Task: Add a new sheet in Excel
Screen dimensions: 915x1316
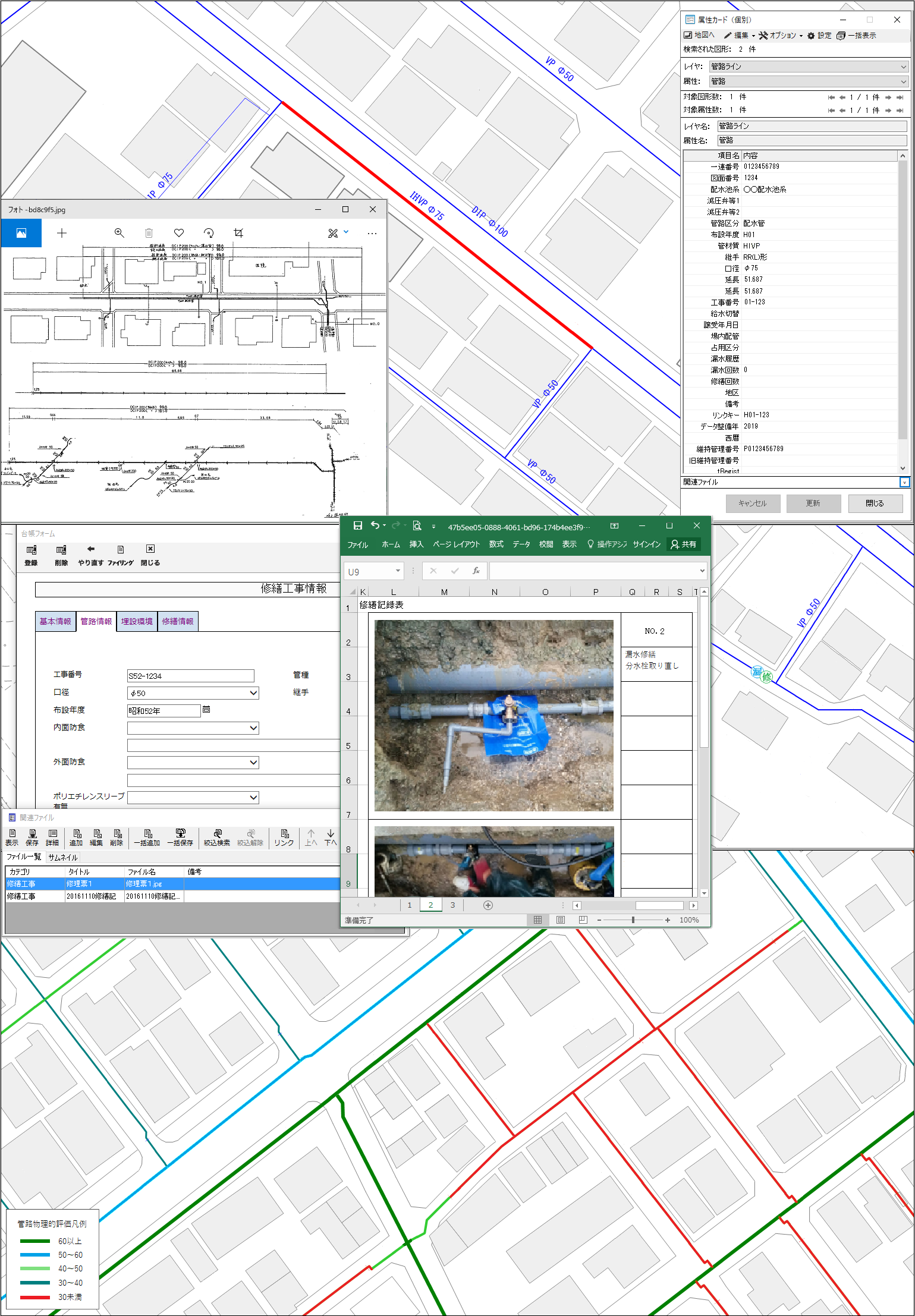Action: 488,905
